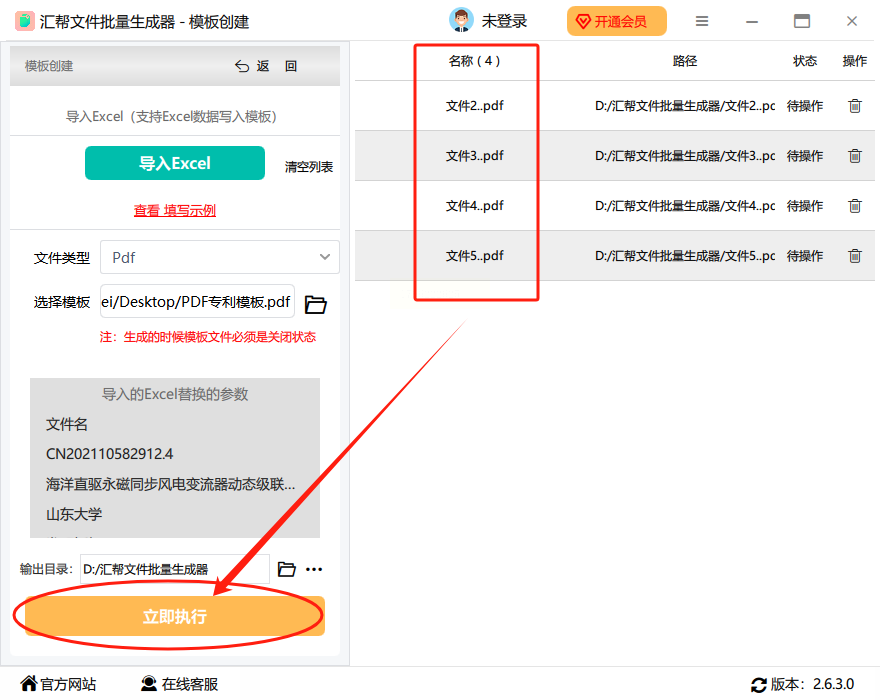This screenshot has width=880, height=700.
Task: Open the 查看 填写示例 link
Action: [175, 211]
